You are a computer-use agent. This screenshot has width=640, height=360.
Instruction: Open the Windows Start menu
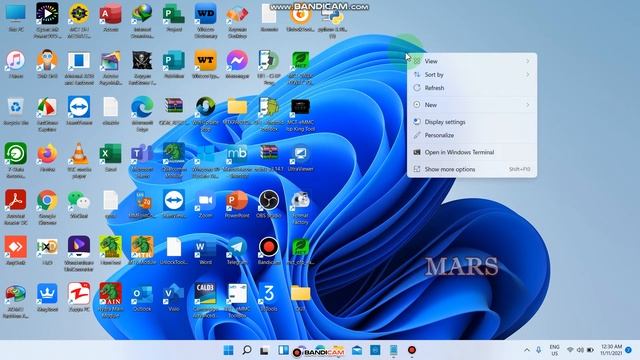coord(229,350)
